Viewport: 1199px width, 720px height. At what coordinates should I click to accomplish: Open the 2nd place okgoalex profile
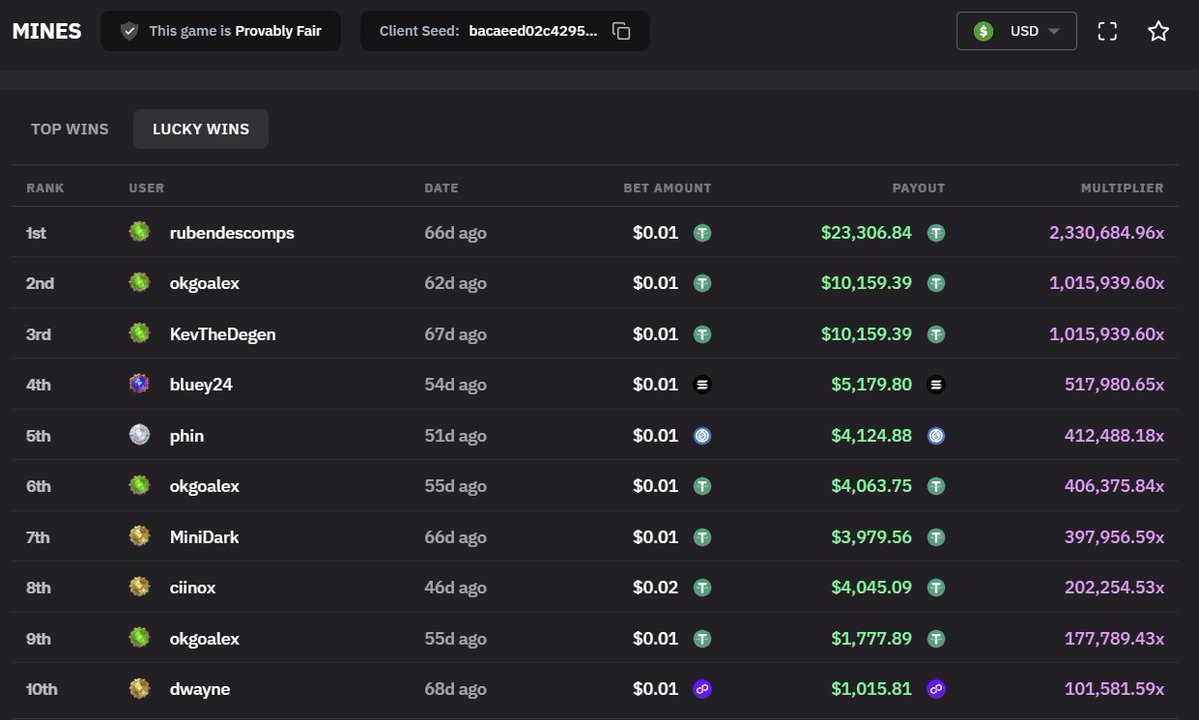[x=204, y=283]
